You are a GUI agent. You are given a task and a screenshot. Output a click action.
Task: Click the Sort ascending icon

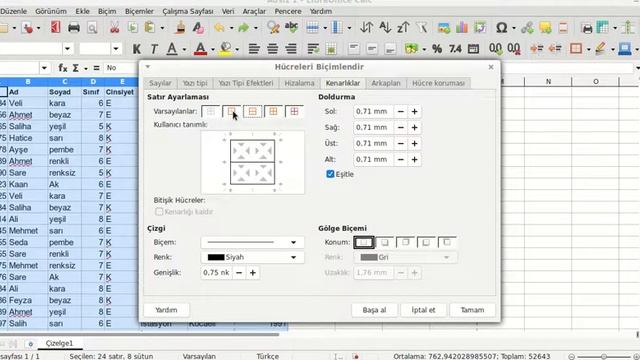coord(385,28)
